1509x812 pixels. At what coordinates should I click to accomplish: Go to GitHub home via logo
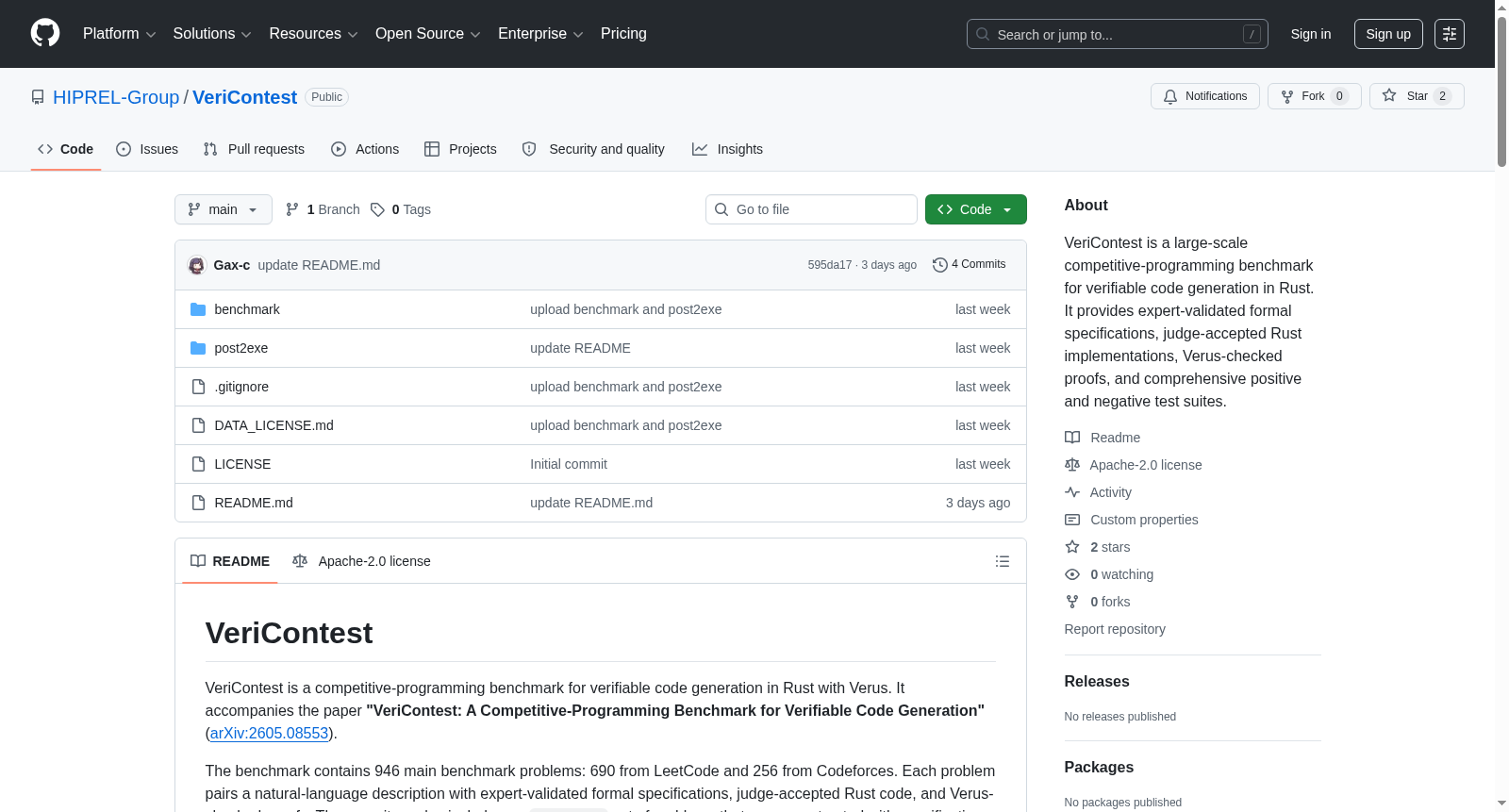(45, 34)
